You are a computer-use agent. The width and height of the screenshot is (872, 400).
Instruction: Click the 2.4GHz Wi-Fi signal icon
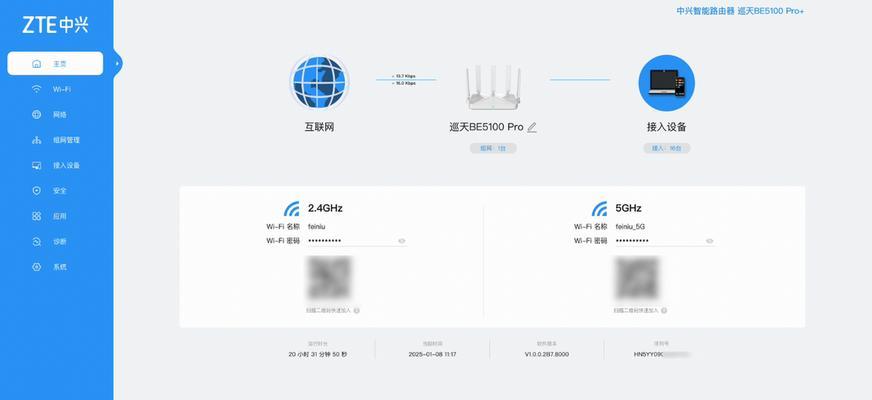coord(292,209)
